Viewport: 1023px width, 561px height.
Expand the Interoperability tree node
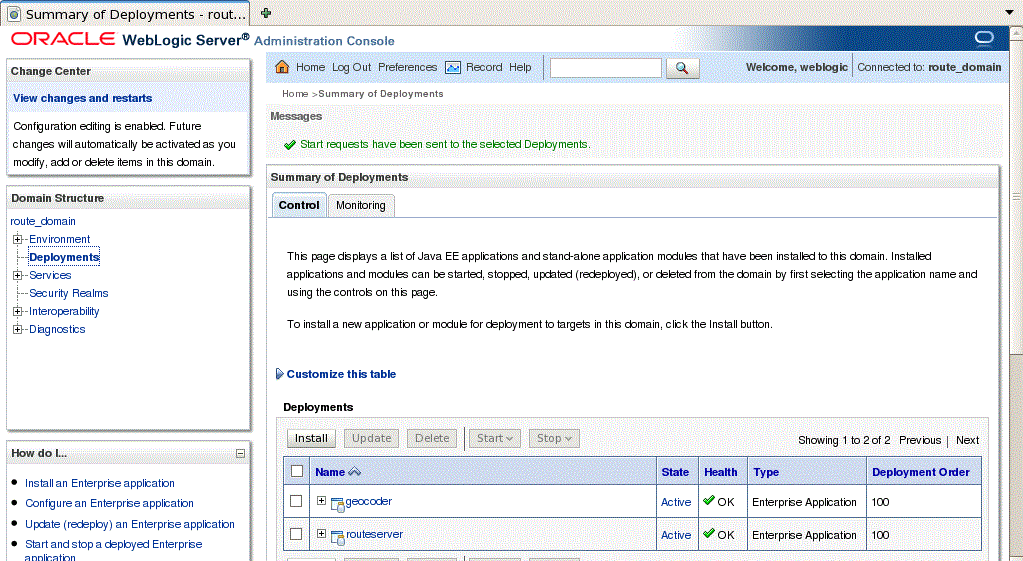coord(18,311)
